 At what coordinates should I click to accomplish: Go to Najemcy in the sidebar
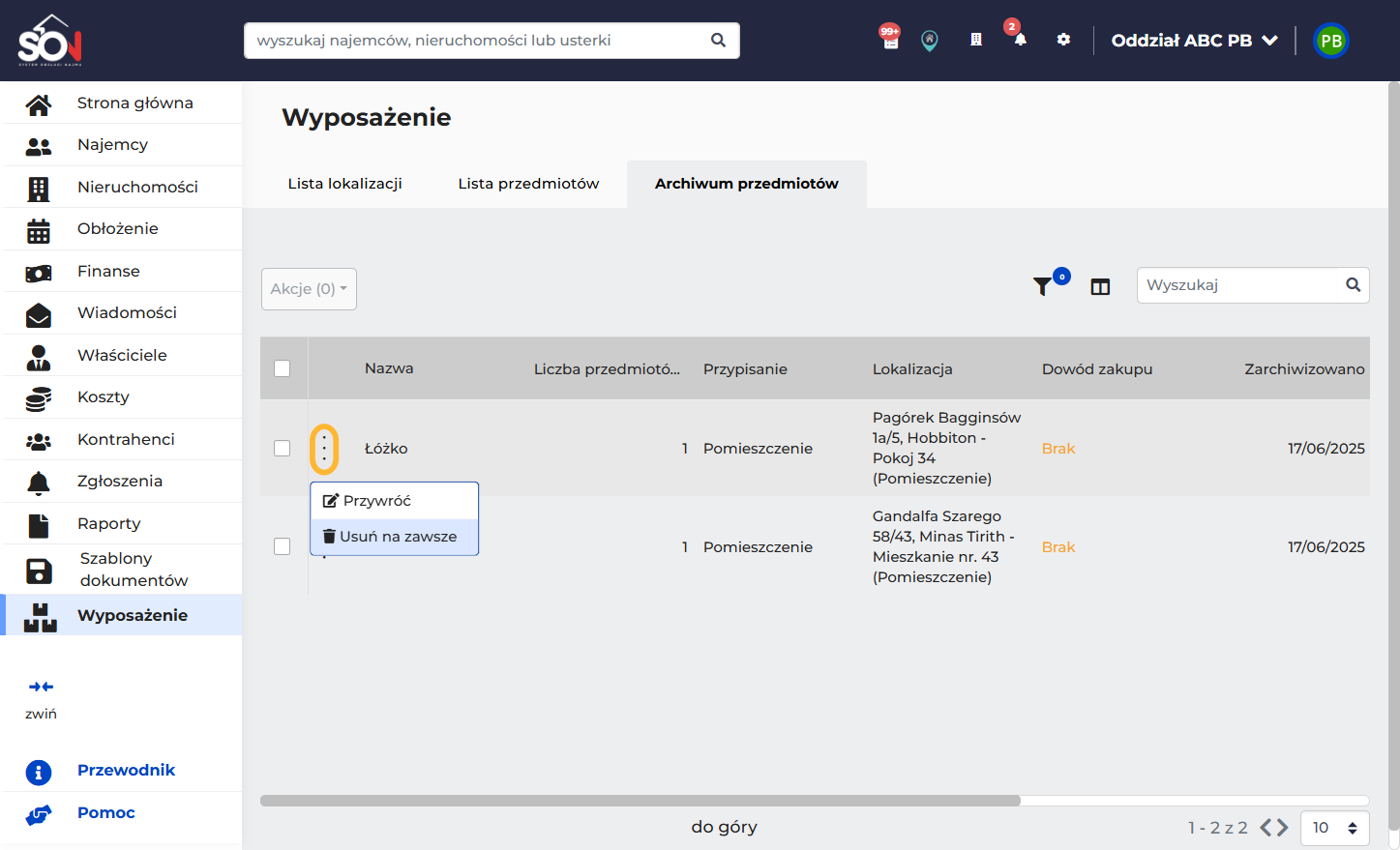123,145
